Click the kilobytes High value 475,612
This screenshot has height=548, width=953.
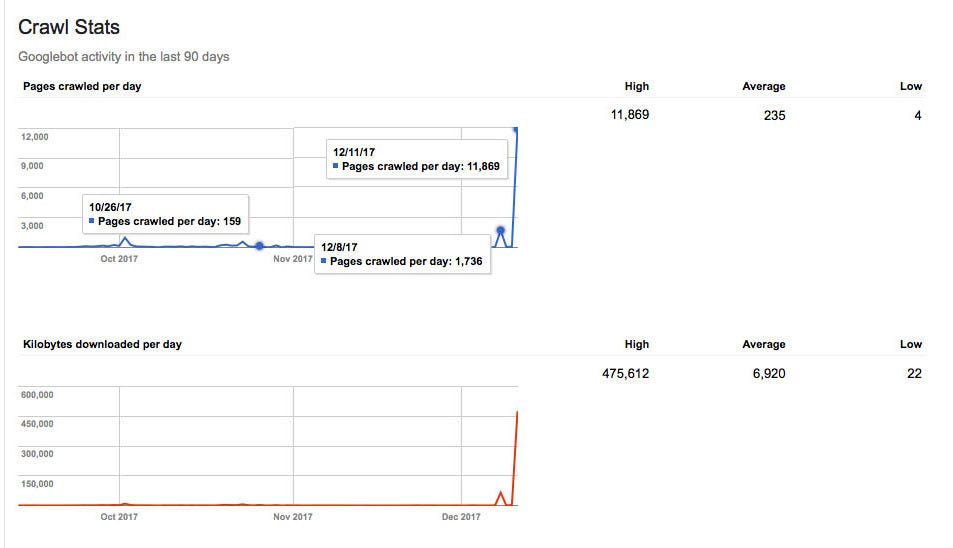[x=626, y=374]
